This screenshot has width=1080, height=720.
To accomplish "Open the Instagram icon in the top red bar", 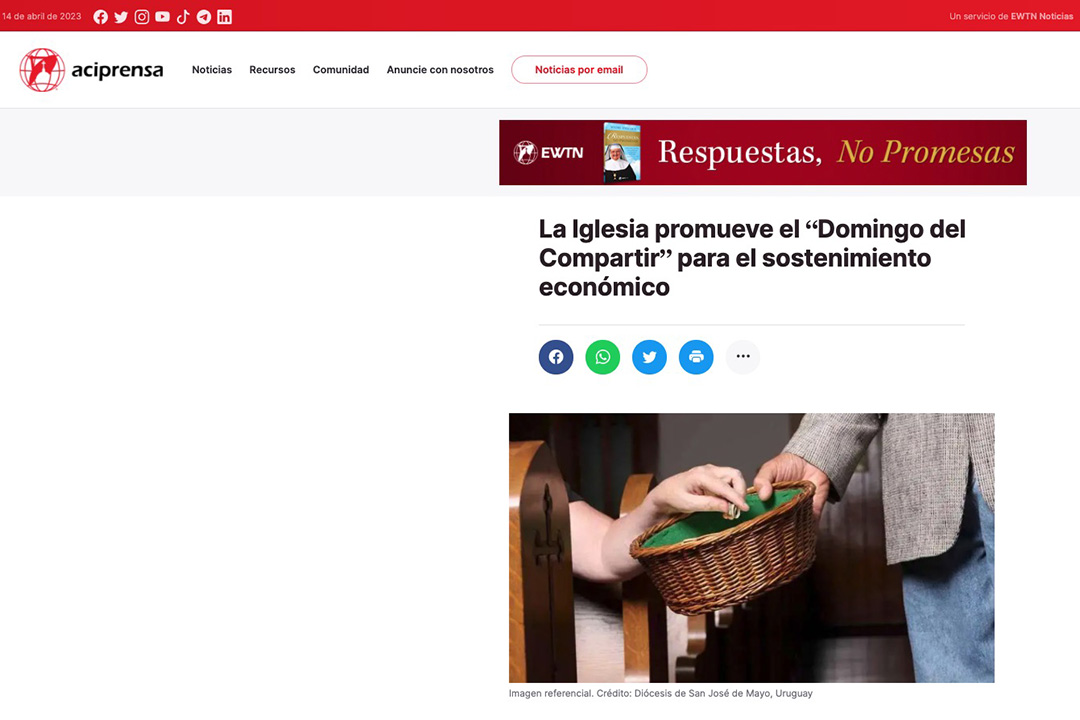I will click(142, 17).
